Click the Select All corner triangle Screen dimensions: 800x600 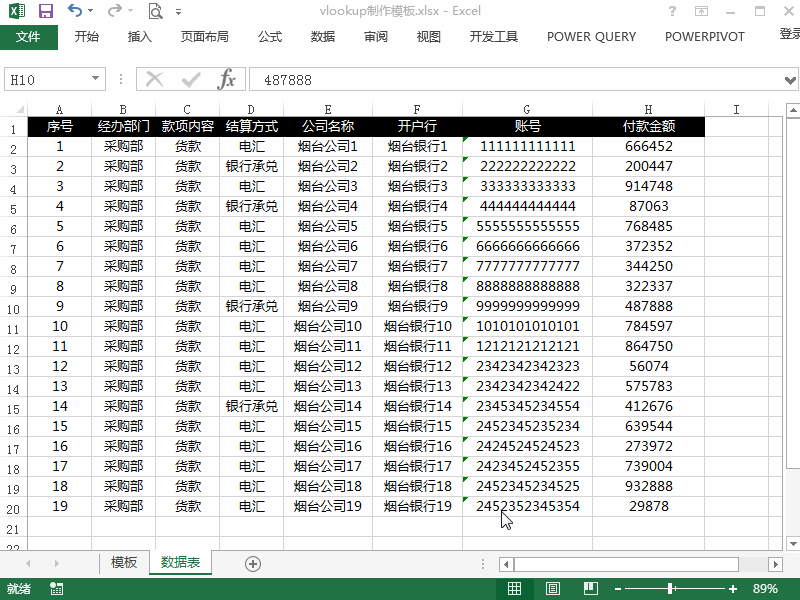pyautogui.click(x=19, y=109)
